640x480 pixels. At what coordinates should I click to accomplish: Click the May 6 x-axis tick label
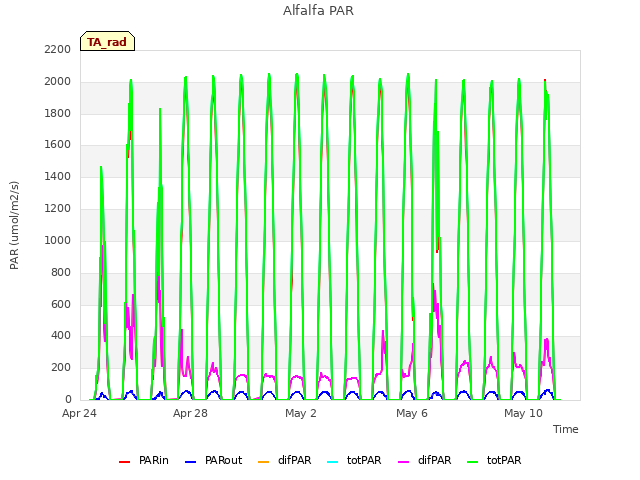[412, 413]
